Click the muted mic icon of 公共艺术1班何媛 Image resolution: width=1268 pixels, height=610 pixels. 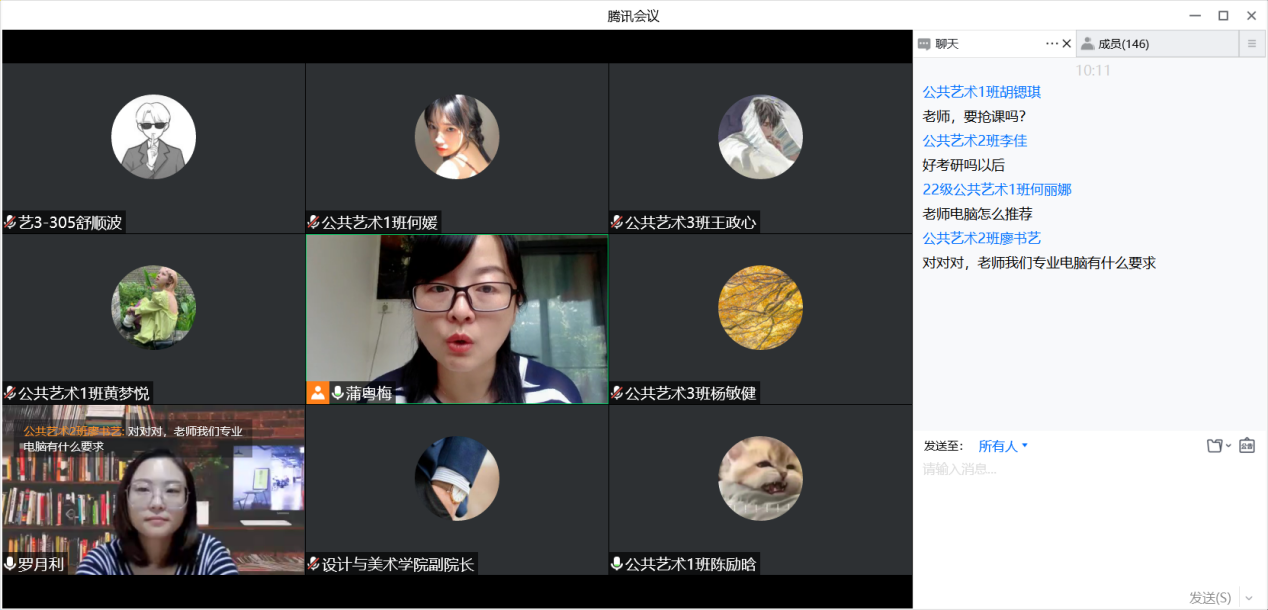(314, 222)
